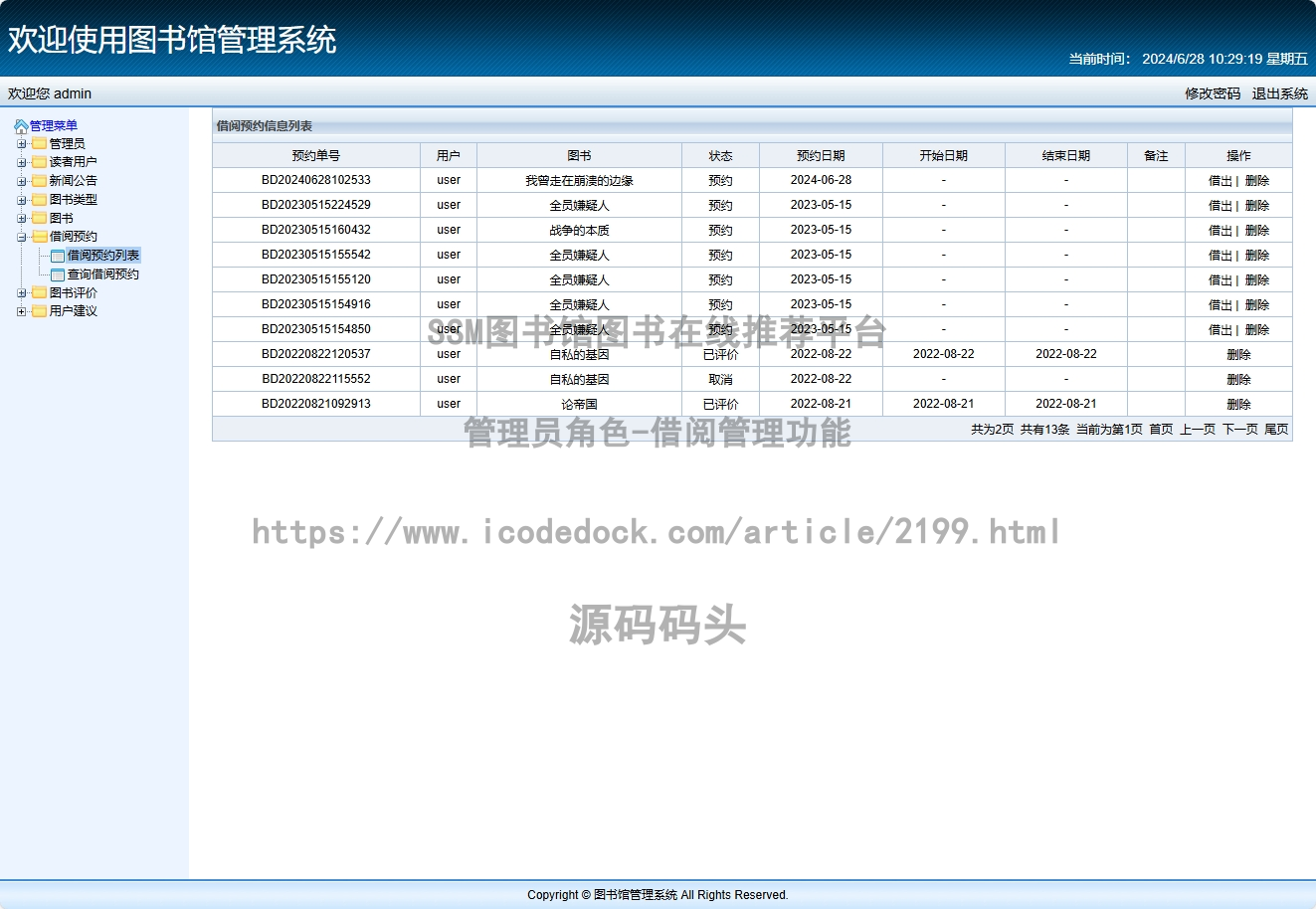Collapse the 借阅预约 tree node
The image size is (1316, 909).
coord(22,237)
